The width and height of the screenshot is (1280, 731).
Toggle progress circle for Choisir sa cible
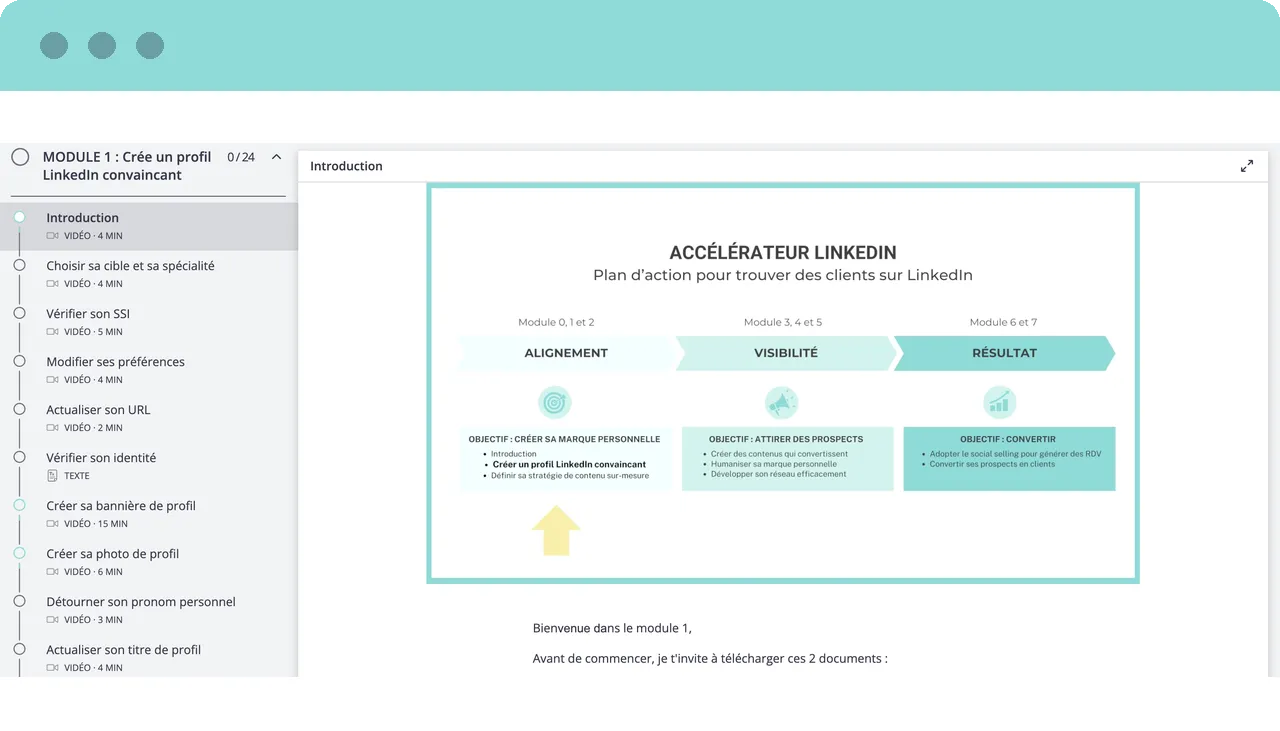(19, 265)
